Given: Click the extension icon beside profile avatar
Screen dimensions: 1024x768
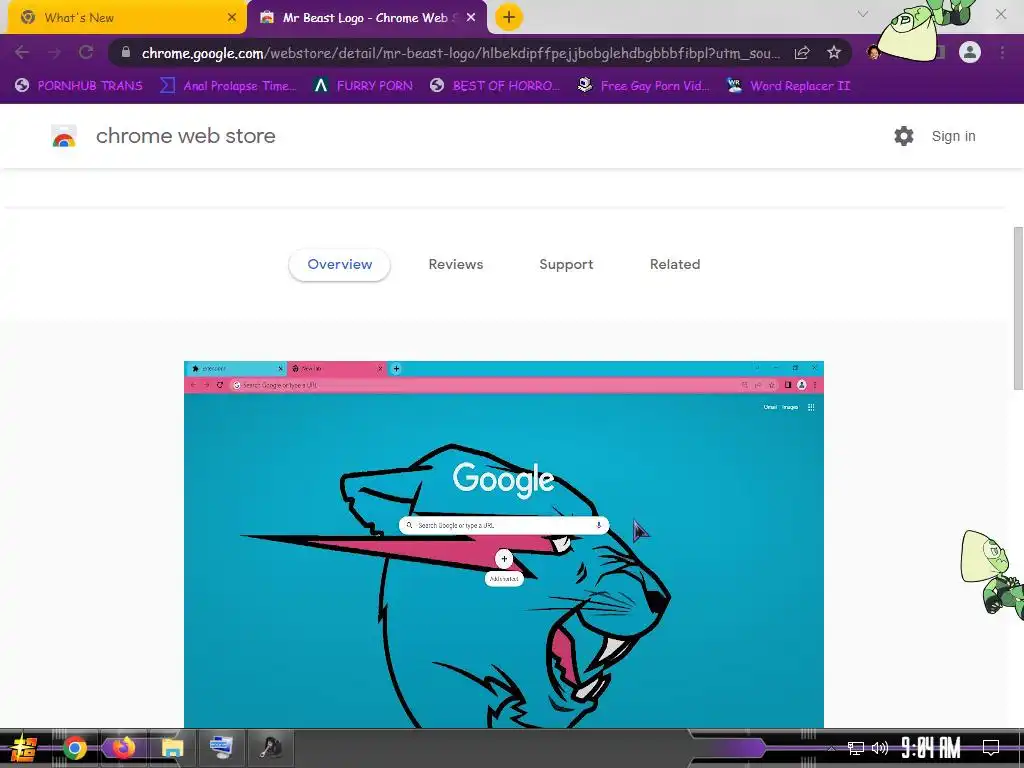Looking at the screenshot, I should [874, 52].
